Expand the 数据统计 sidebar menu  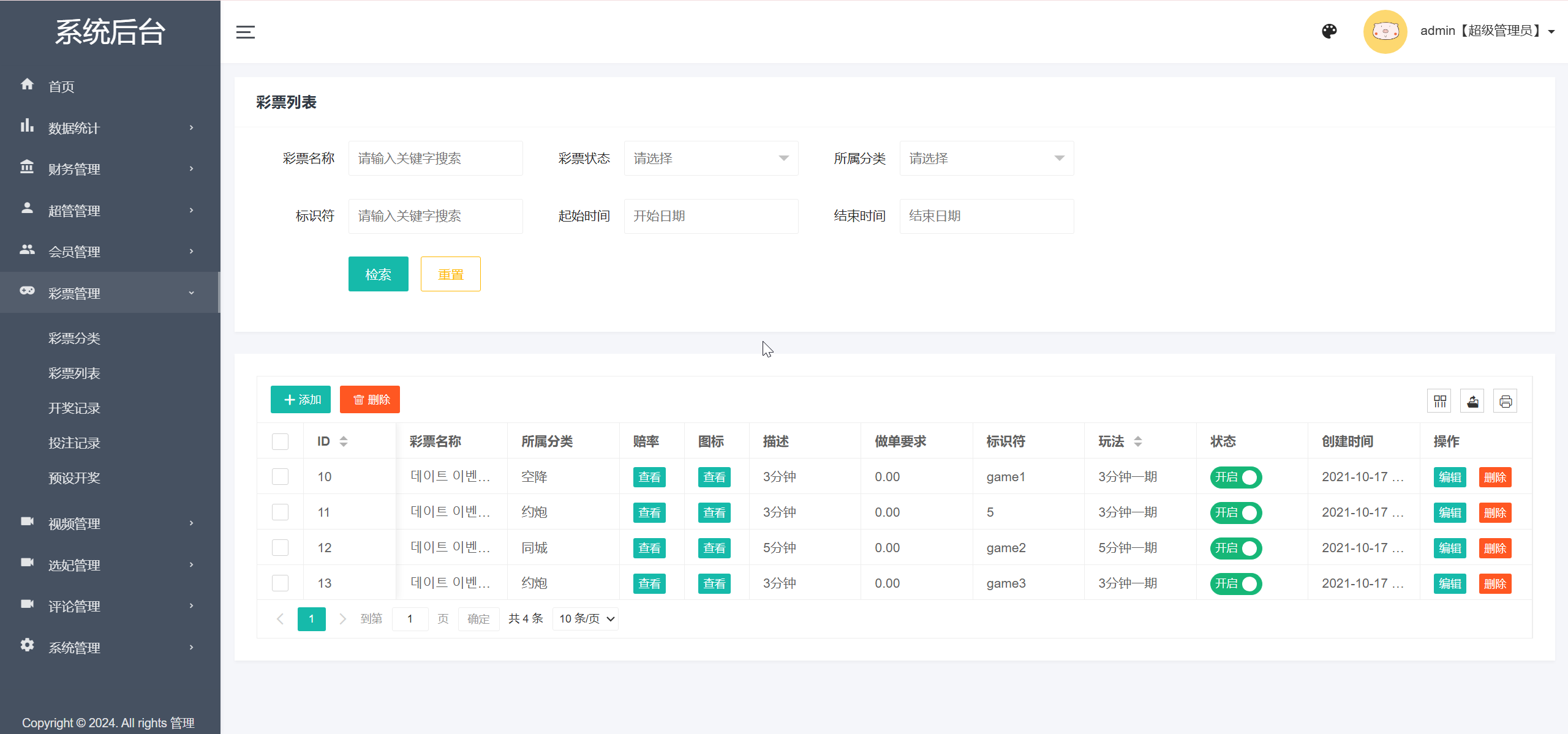(73, 127)
